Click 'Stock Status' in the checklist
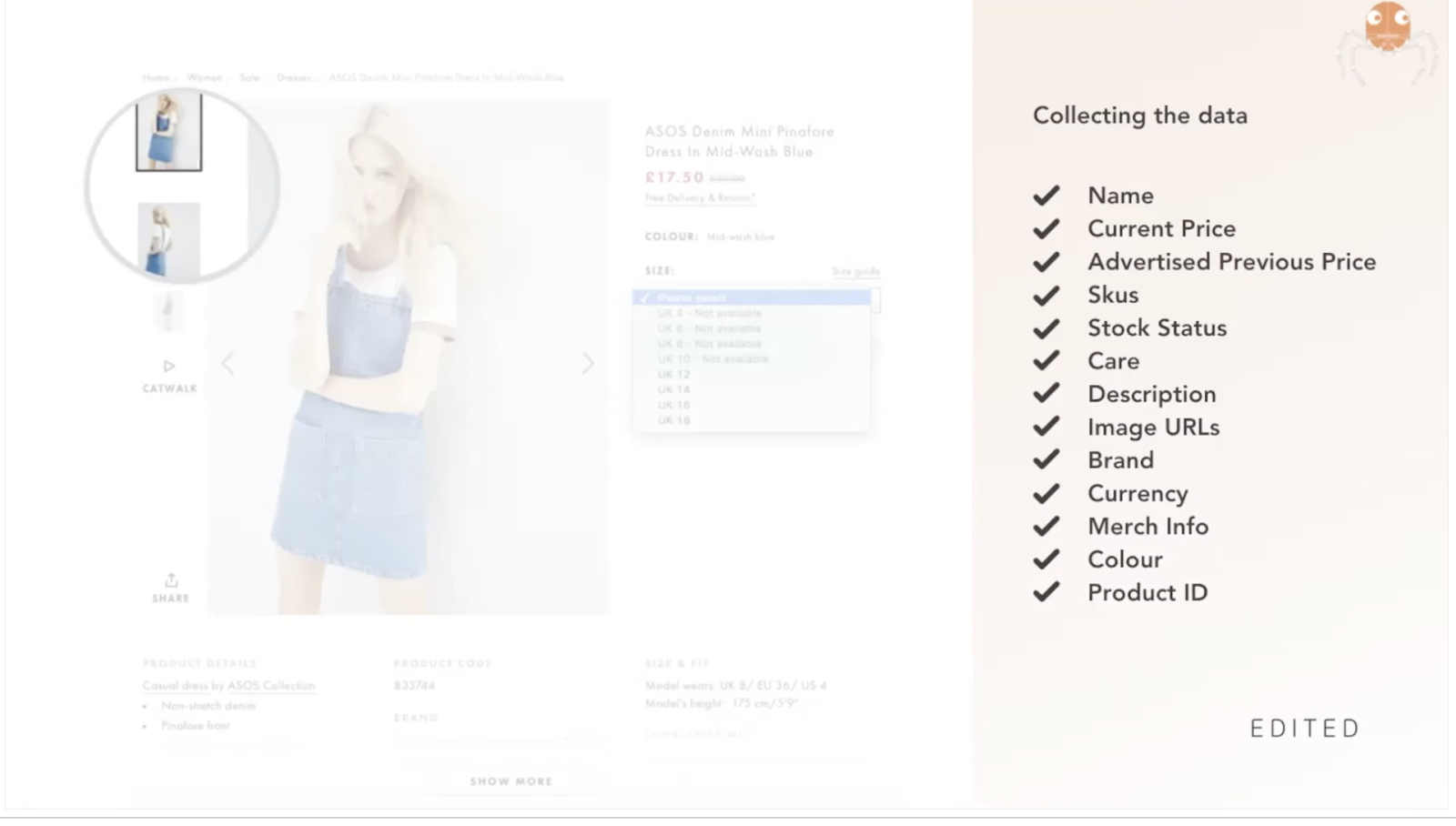Viewport: 1456px width, 826px height. [1158, 327]
